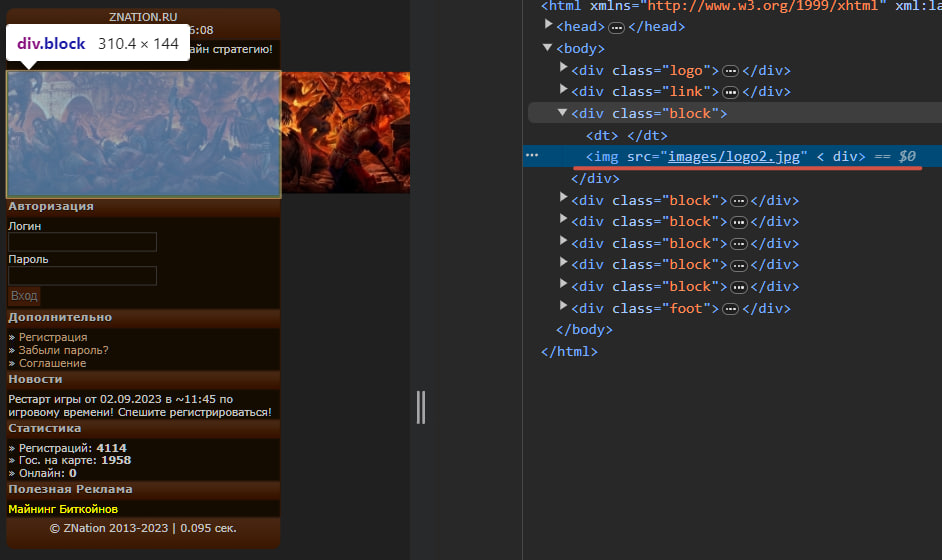
Task: Expand the div class="logo" node
Action: (x=564, y=70)
